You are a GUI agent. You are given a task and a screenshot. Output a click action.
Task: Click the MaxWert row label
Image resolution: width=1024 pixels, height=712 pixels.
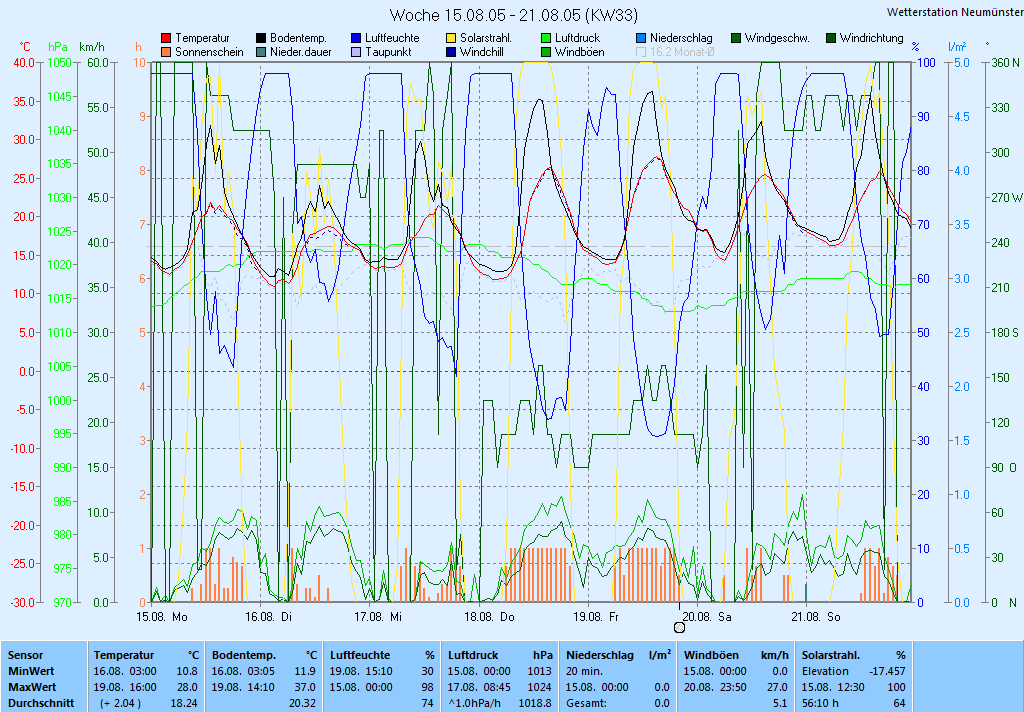32,687
